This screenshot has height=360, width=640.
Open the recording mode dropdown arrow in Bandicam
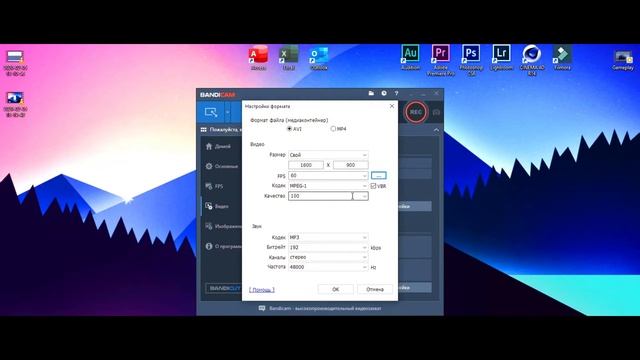[228, 112]
